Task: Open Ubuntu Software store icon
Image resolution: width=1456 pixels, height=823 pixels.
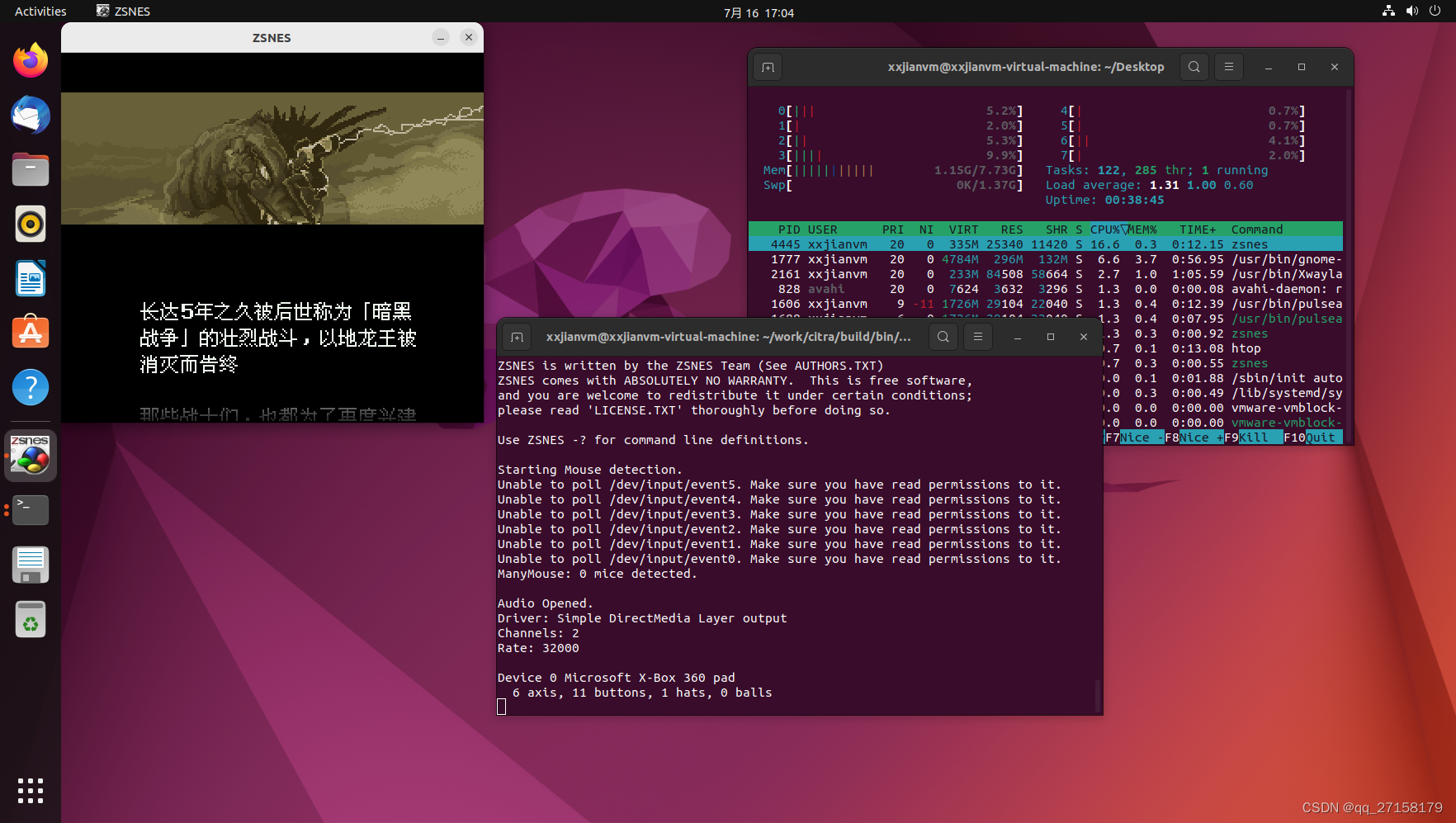Action: (31, 333)
